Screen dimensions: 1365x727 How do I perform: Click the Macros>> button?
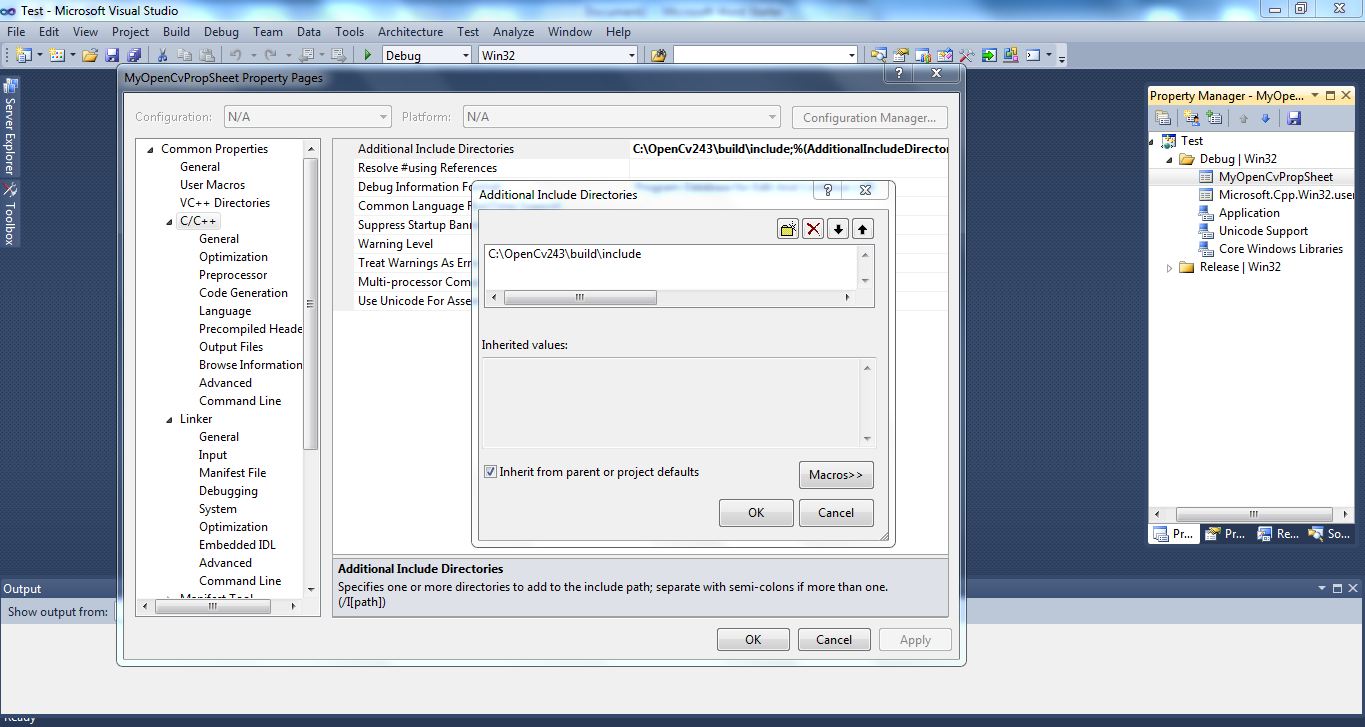[x=836, y=475]
